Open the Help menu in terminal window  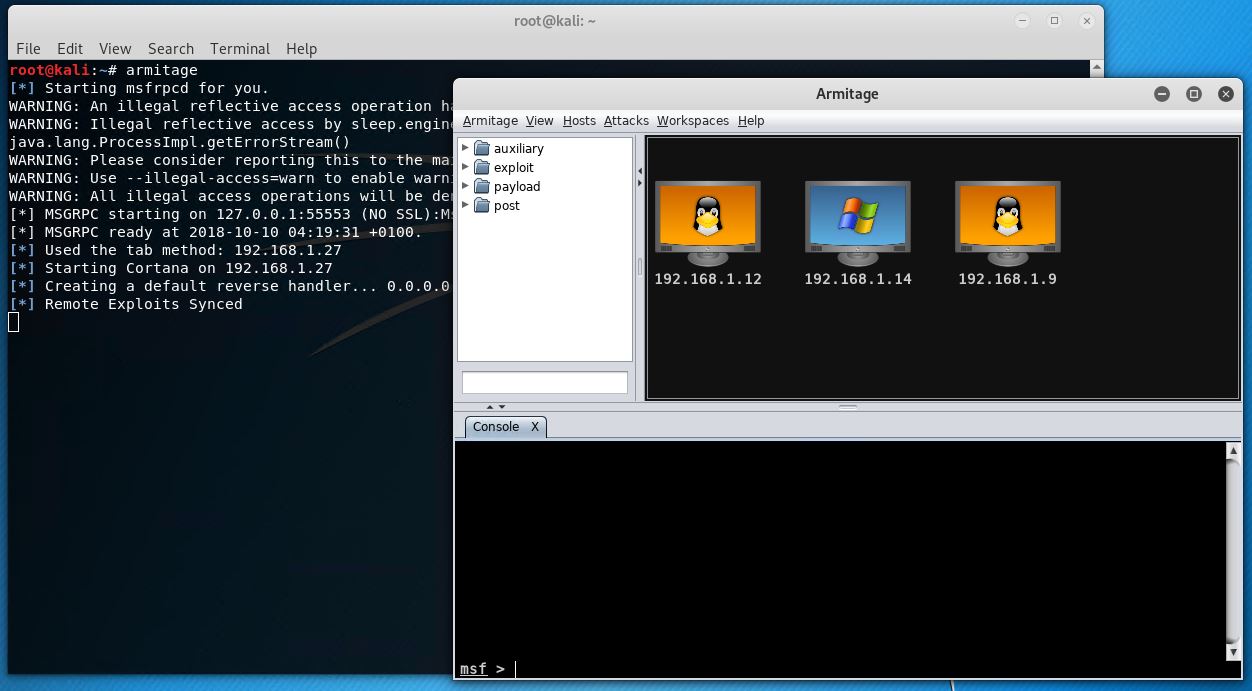tap(301, 48)
